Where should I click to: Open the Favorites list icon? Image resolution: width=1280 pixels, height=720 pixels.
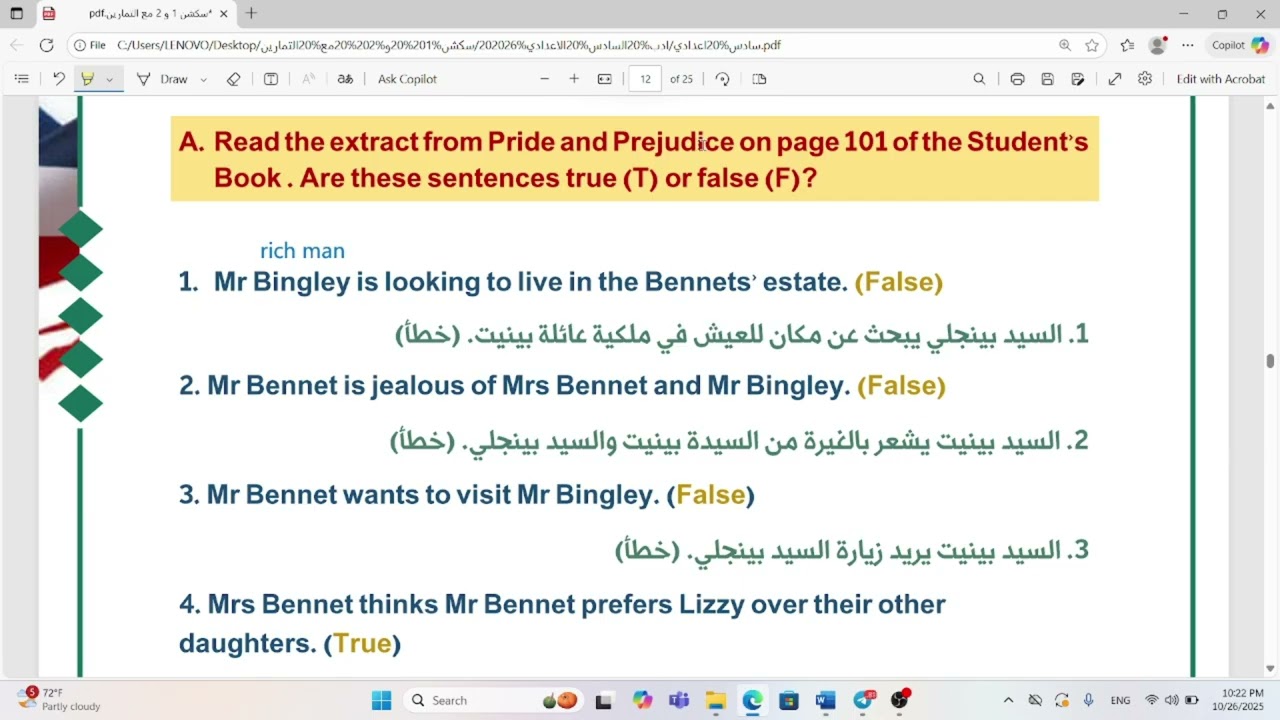[x=1128, y=45]
